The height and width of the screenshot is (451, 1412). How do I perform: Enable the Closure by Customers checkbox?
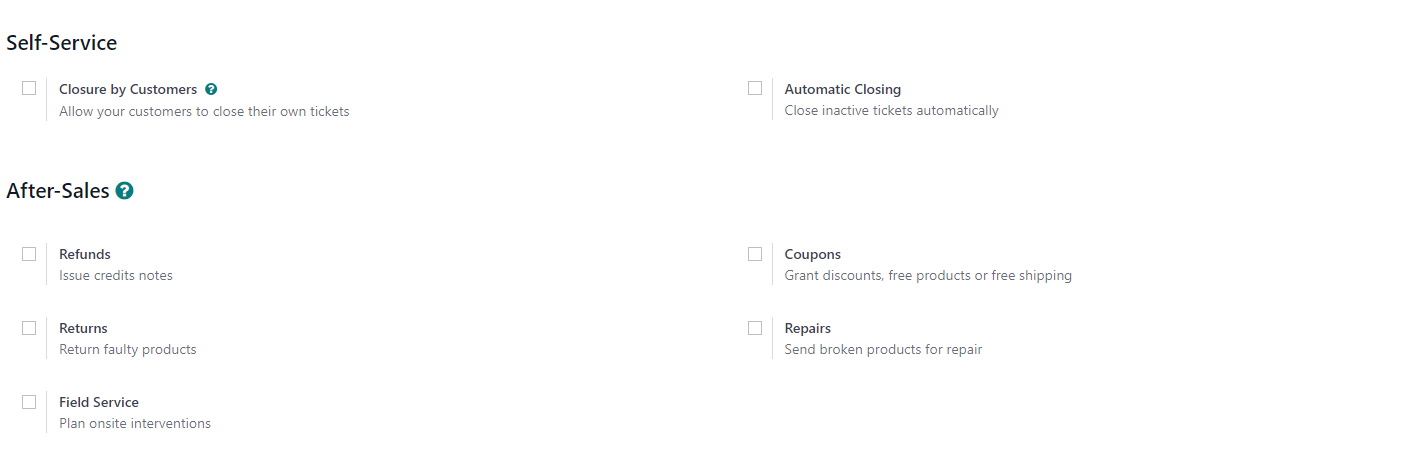(29, 88)
